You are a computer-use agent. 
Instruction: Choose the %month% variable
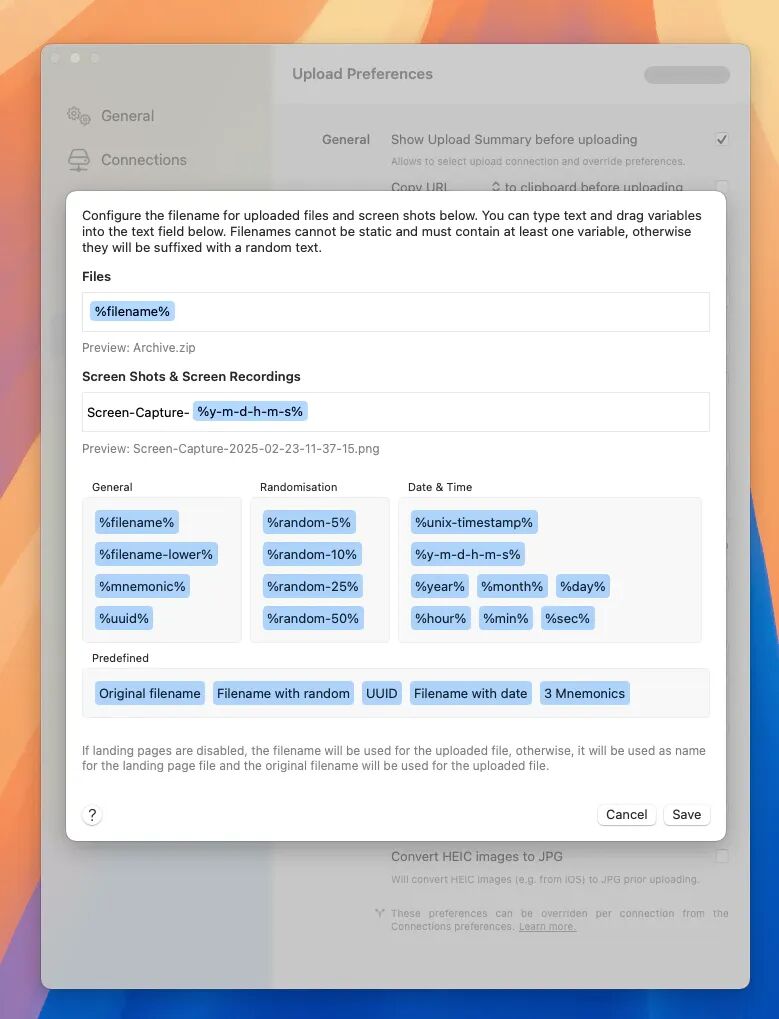[x=512, y=586]
